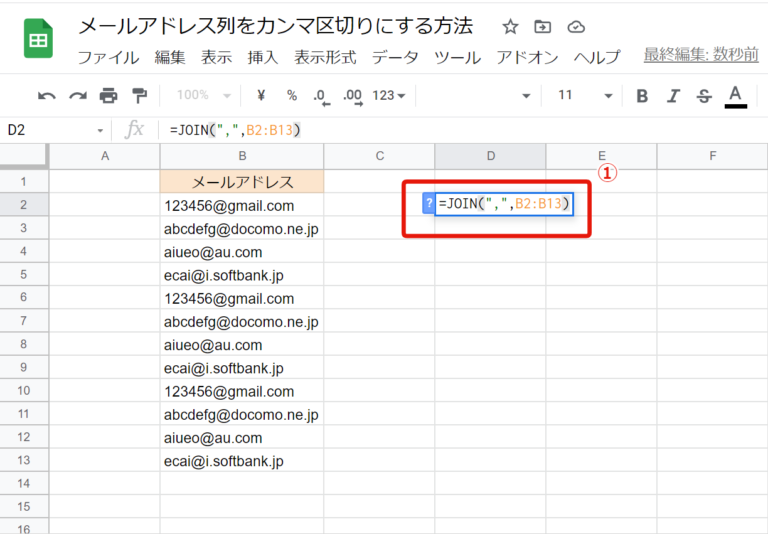Select column A header

point(104,156)
